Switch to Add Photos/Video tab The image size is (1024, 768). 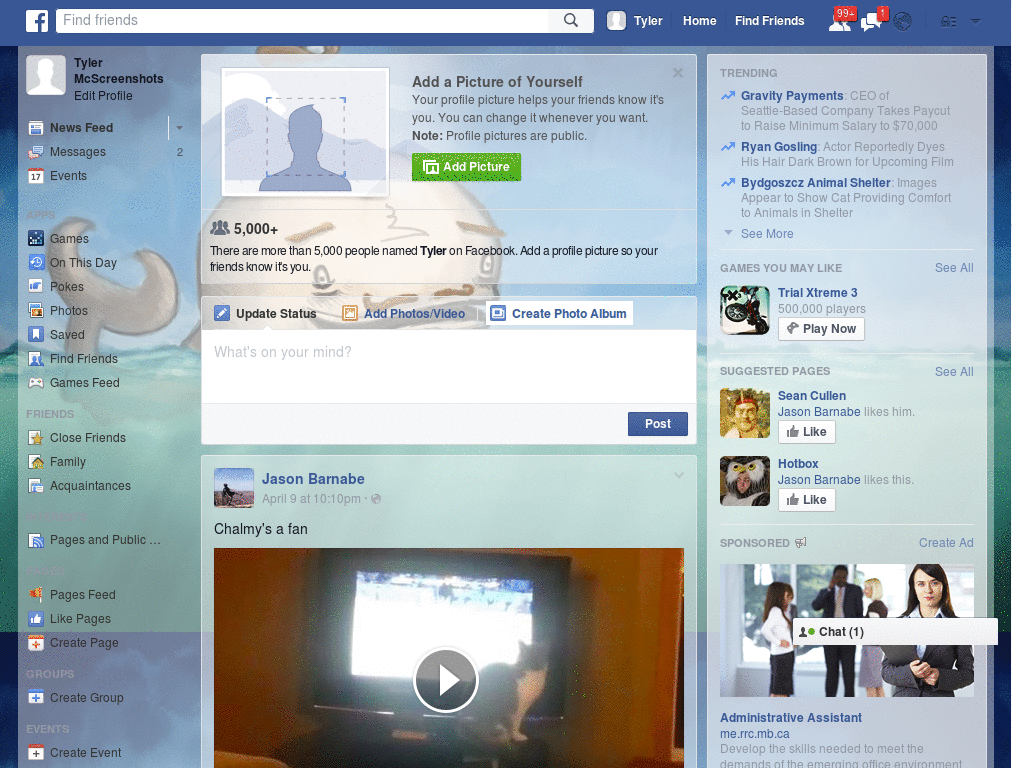(x=404, y=313)
